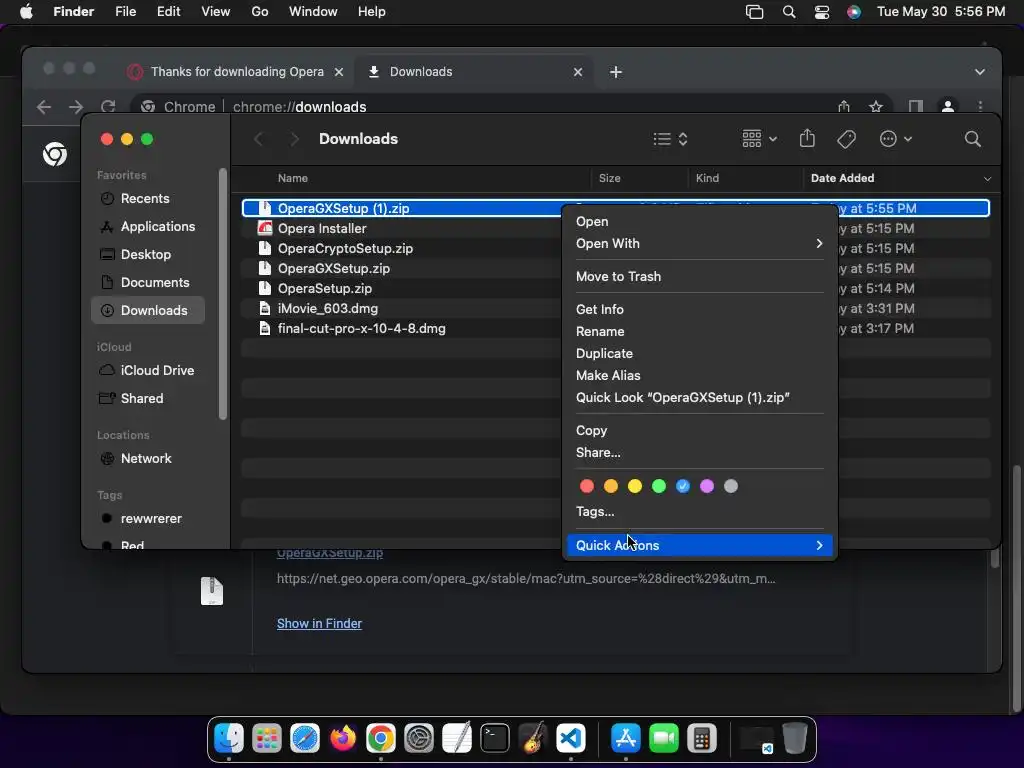The width and height of the screenshot is (1024, 768).
Task: Apply the green tag color
Action: tap(659, 486)
